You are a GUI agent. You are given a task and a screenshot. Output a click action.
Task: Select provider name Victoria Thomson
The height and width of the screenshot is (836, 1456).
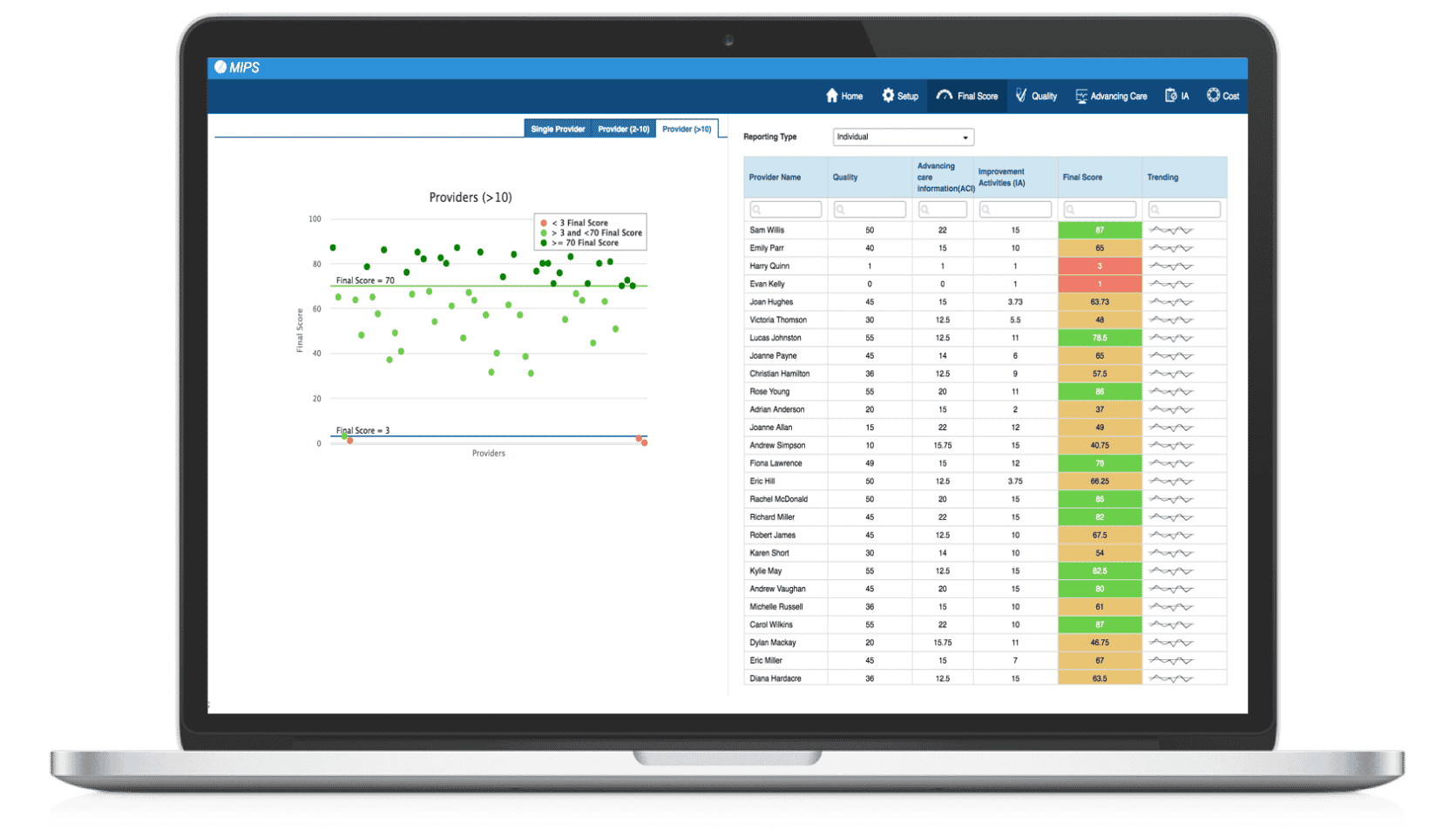[x=778, y=320]
